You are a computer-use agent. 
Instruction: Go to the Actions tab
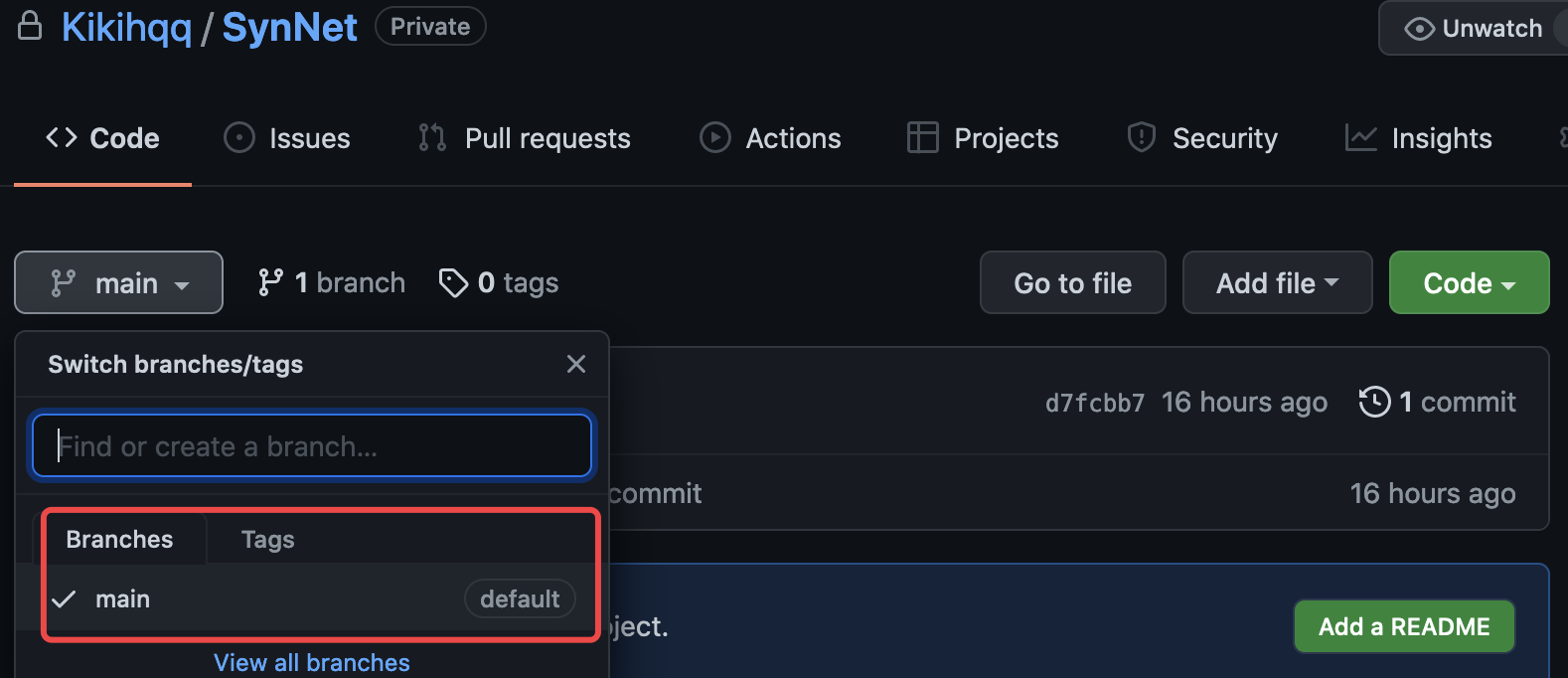point(770,138)
